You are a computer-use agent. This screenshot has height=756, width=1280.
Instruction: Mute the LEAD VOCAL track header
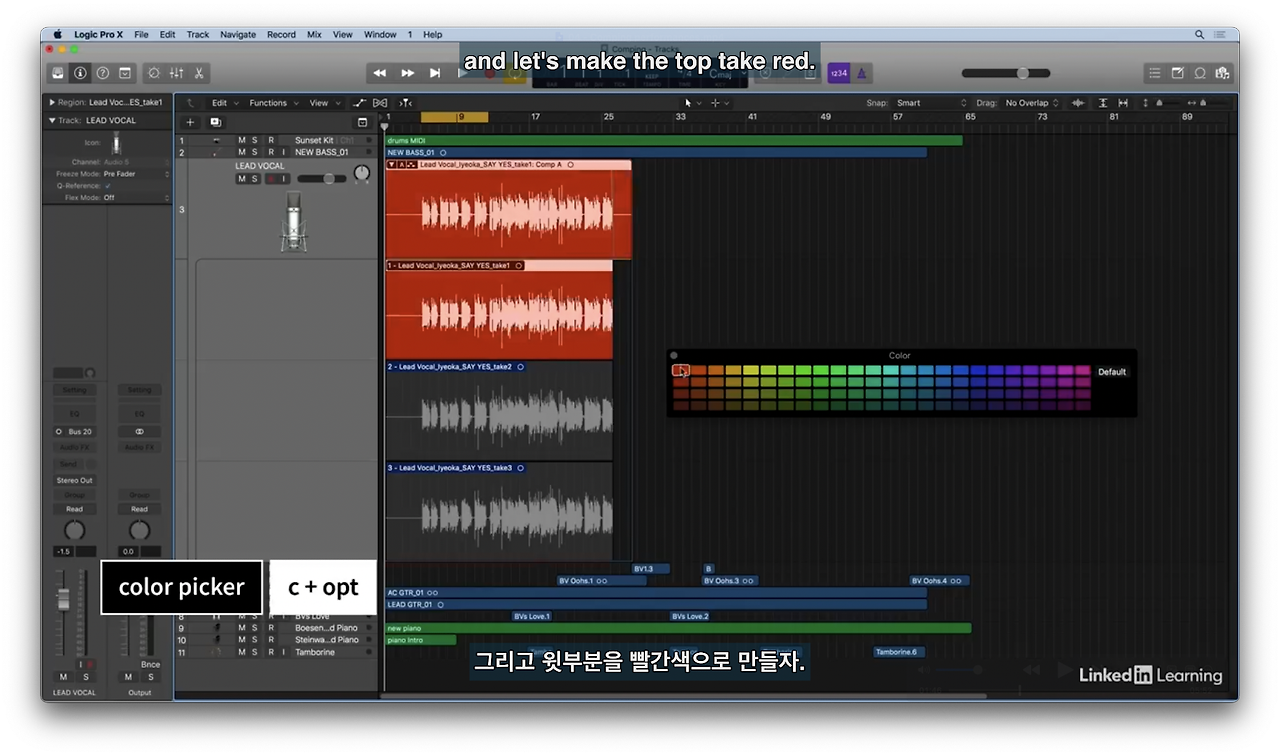[241, 179]
